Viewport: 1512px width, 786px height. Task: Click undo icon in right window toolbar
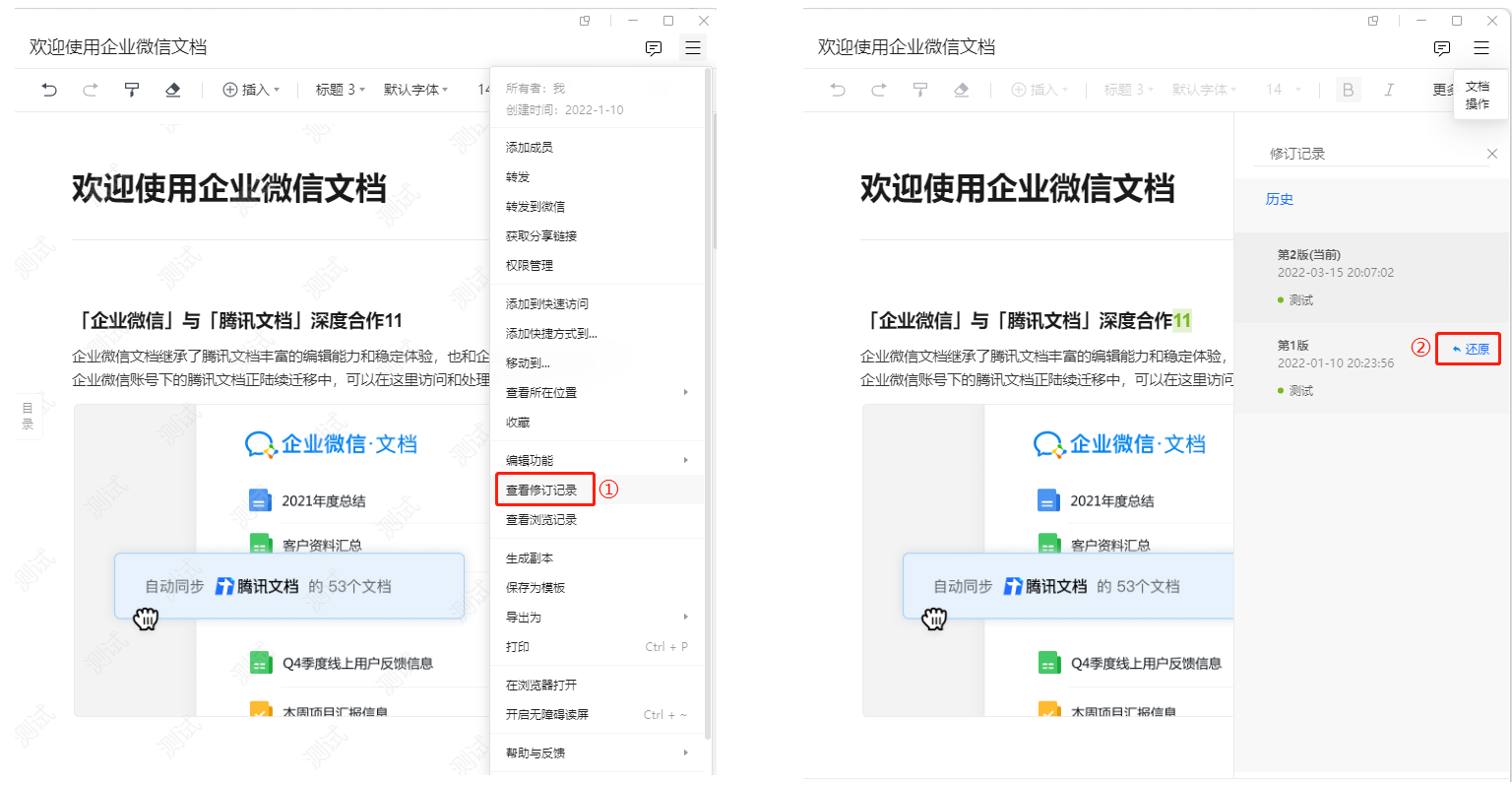(x=838, y=90)
